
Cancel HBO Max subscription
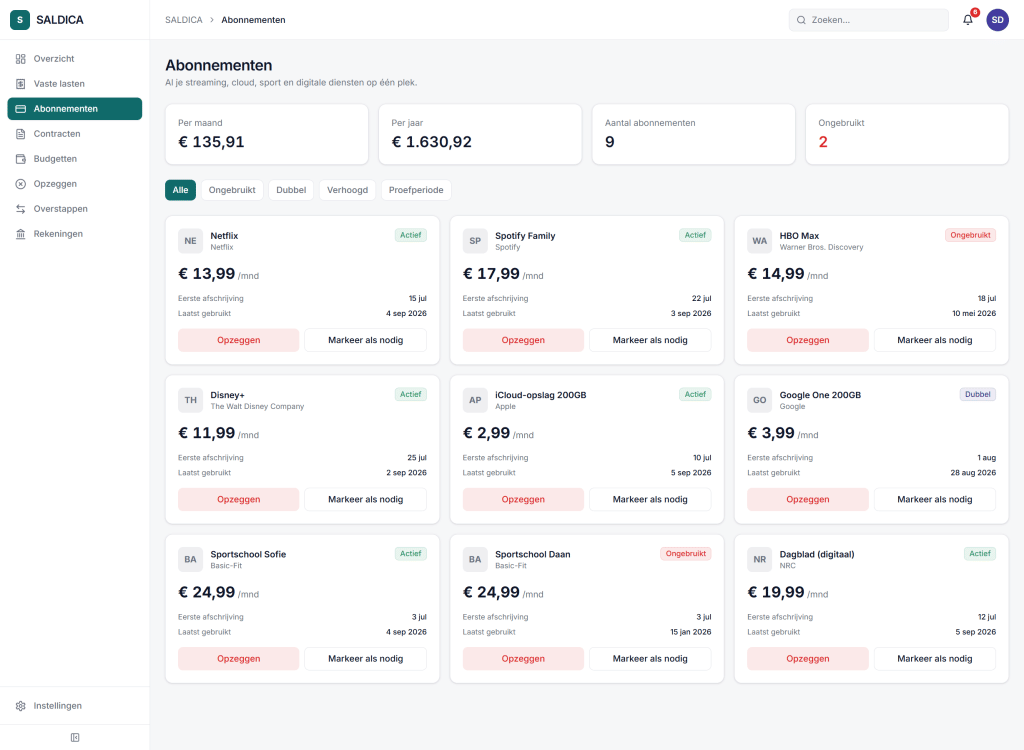(808, 340)
